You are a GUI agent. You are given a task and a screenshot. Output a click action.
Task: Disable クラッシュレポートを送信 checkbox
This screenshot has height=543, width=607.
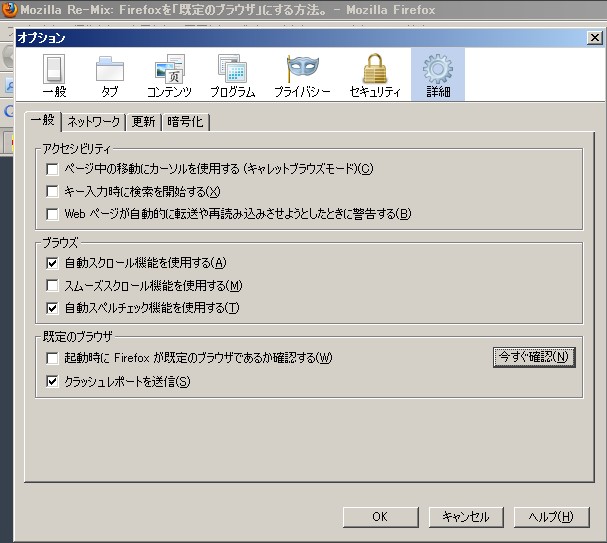tap(52, 381)
